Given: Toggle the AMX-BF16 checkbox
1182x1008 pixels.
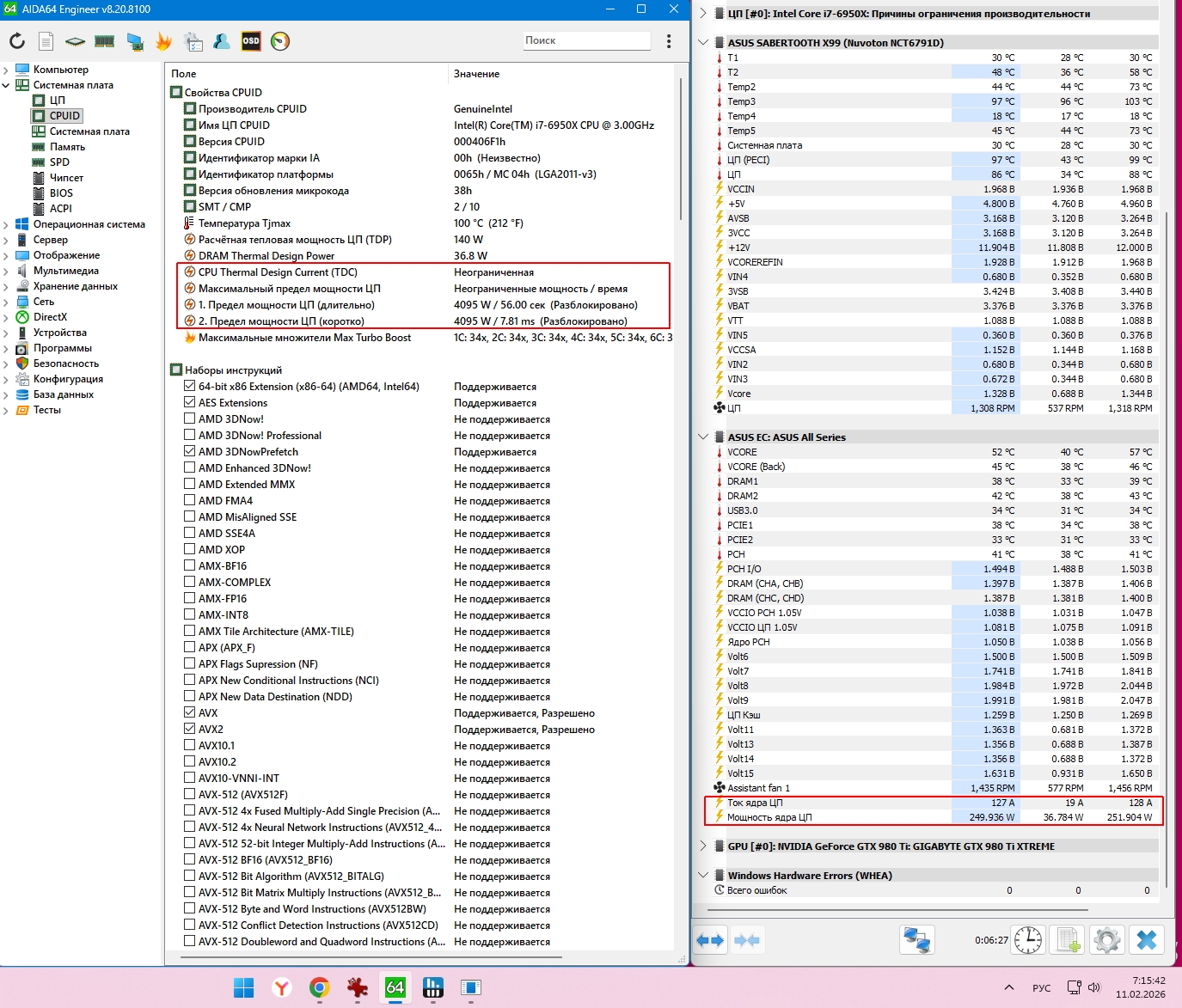Looking at the screenshot, I should 189,566.
